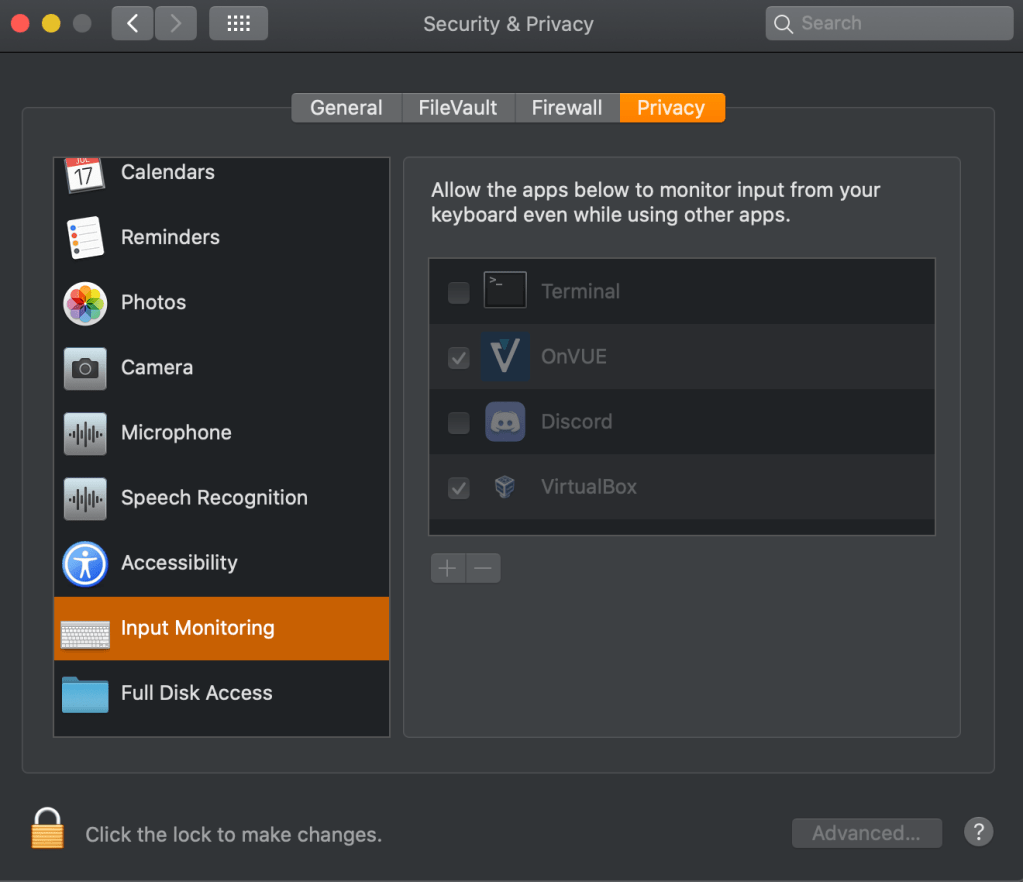Enable the Terminal checkbox
Viewport: 1023px width, 882px height.
pos(458,292)
